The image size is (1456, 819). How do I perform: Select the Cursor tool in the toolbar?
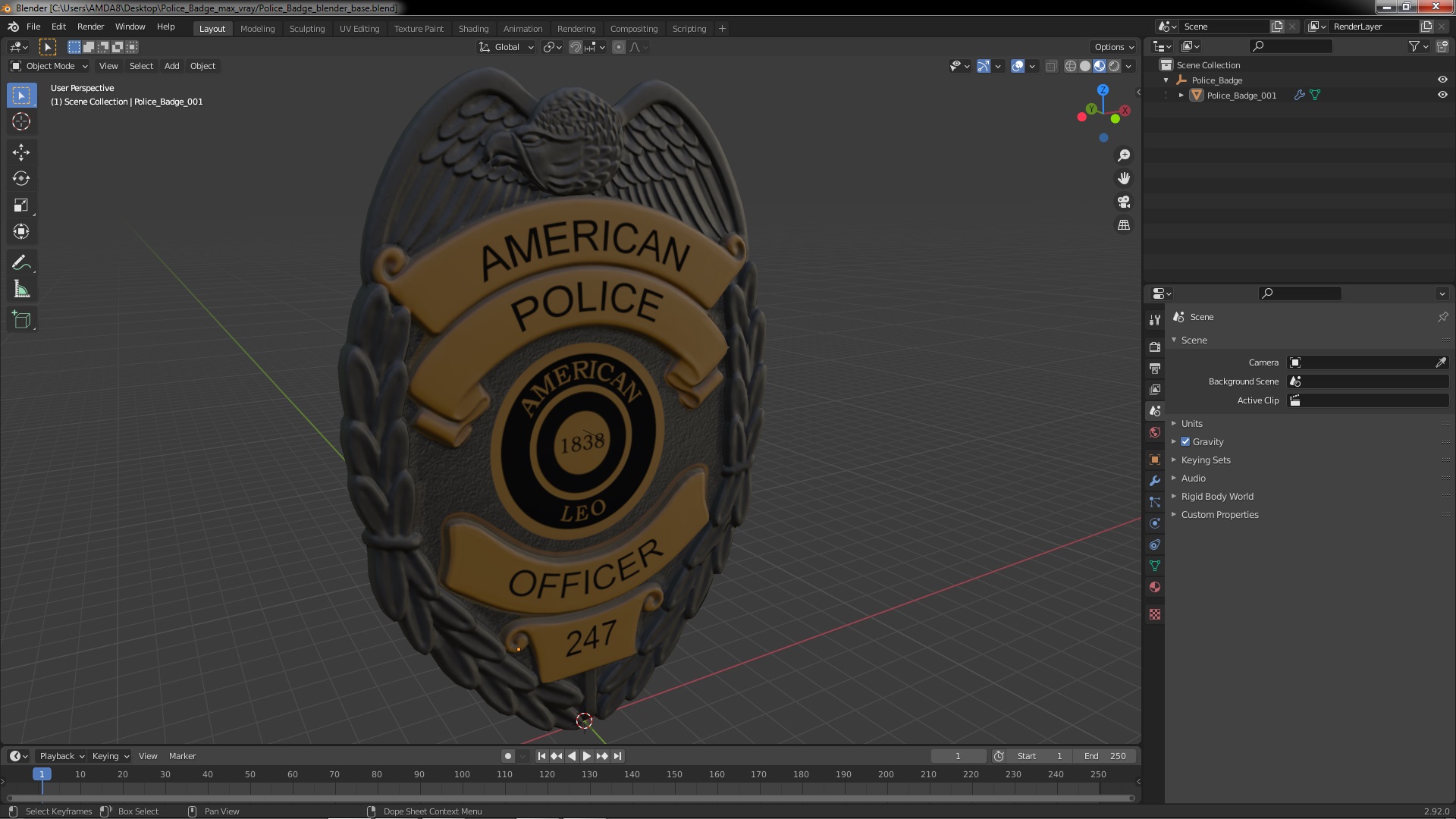(21, 121)
